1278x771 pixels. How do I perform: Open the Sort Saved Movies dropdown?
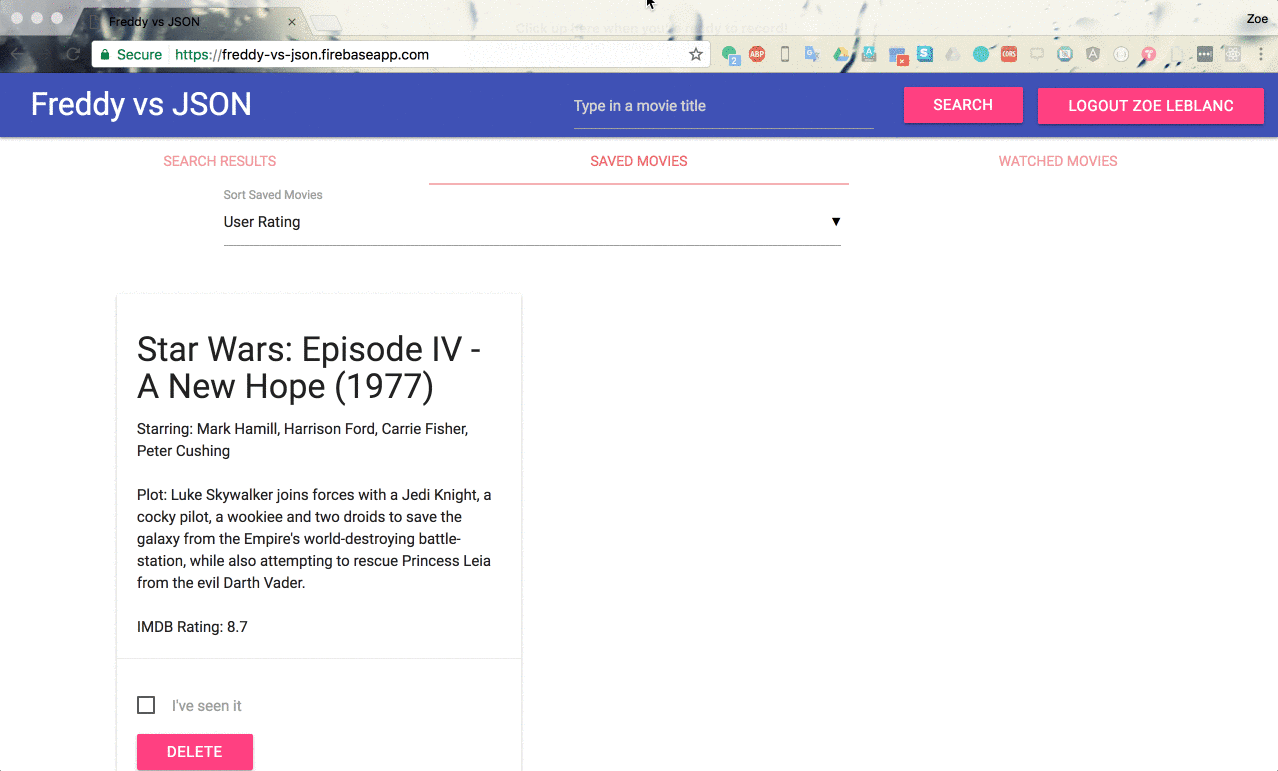(532, 222)
